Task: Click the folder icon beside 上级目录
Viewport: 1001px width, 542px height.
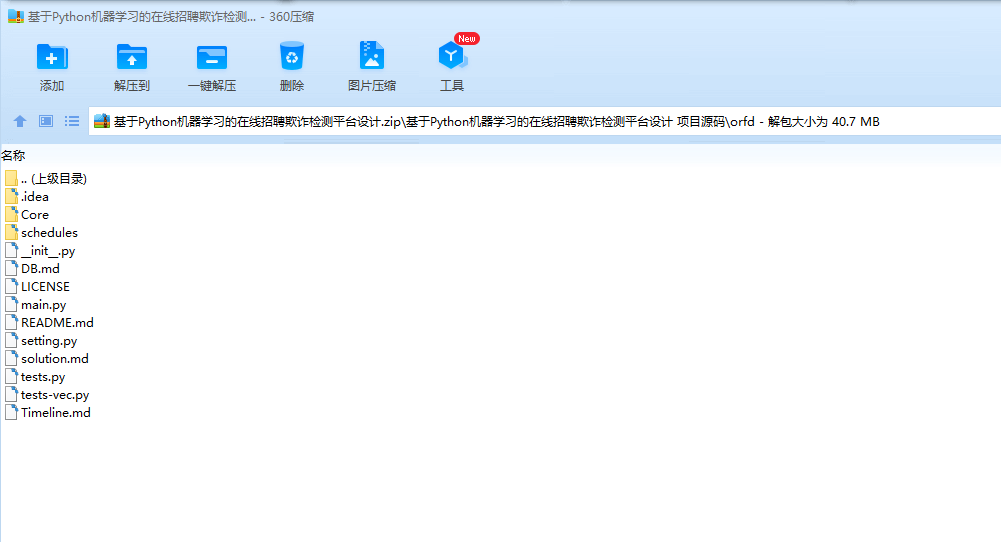Action: pos(11,178)
